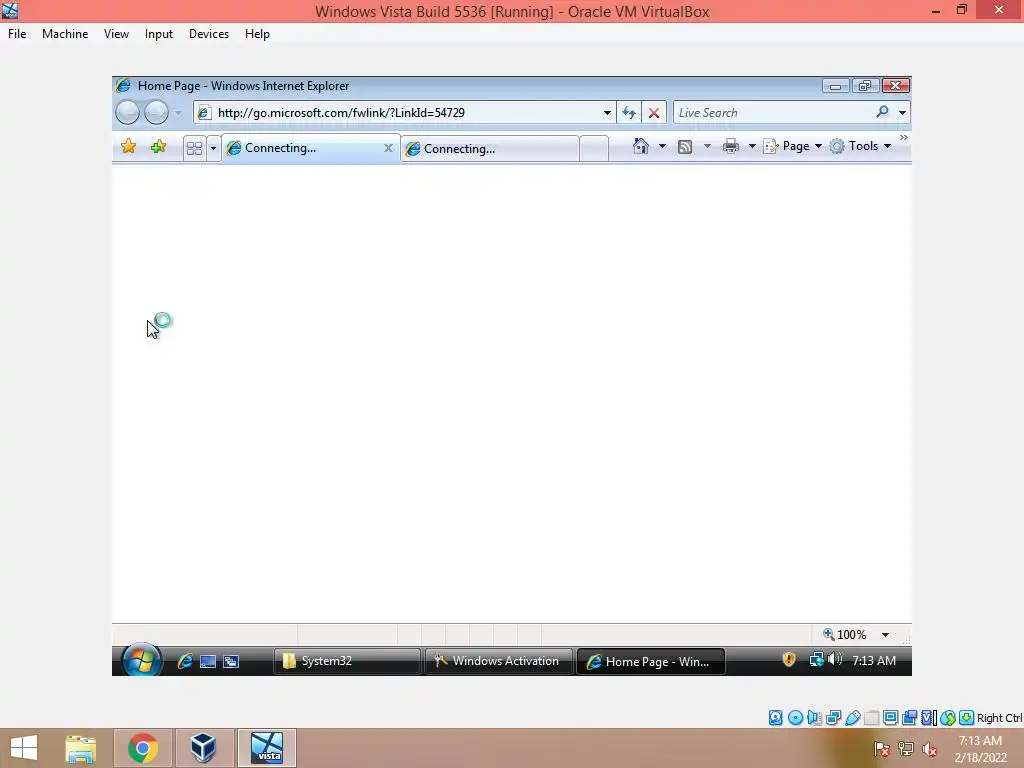1024x768 pixels.
Task: Open the VirtualBox Devices menu
Action: (209, 34)
